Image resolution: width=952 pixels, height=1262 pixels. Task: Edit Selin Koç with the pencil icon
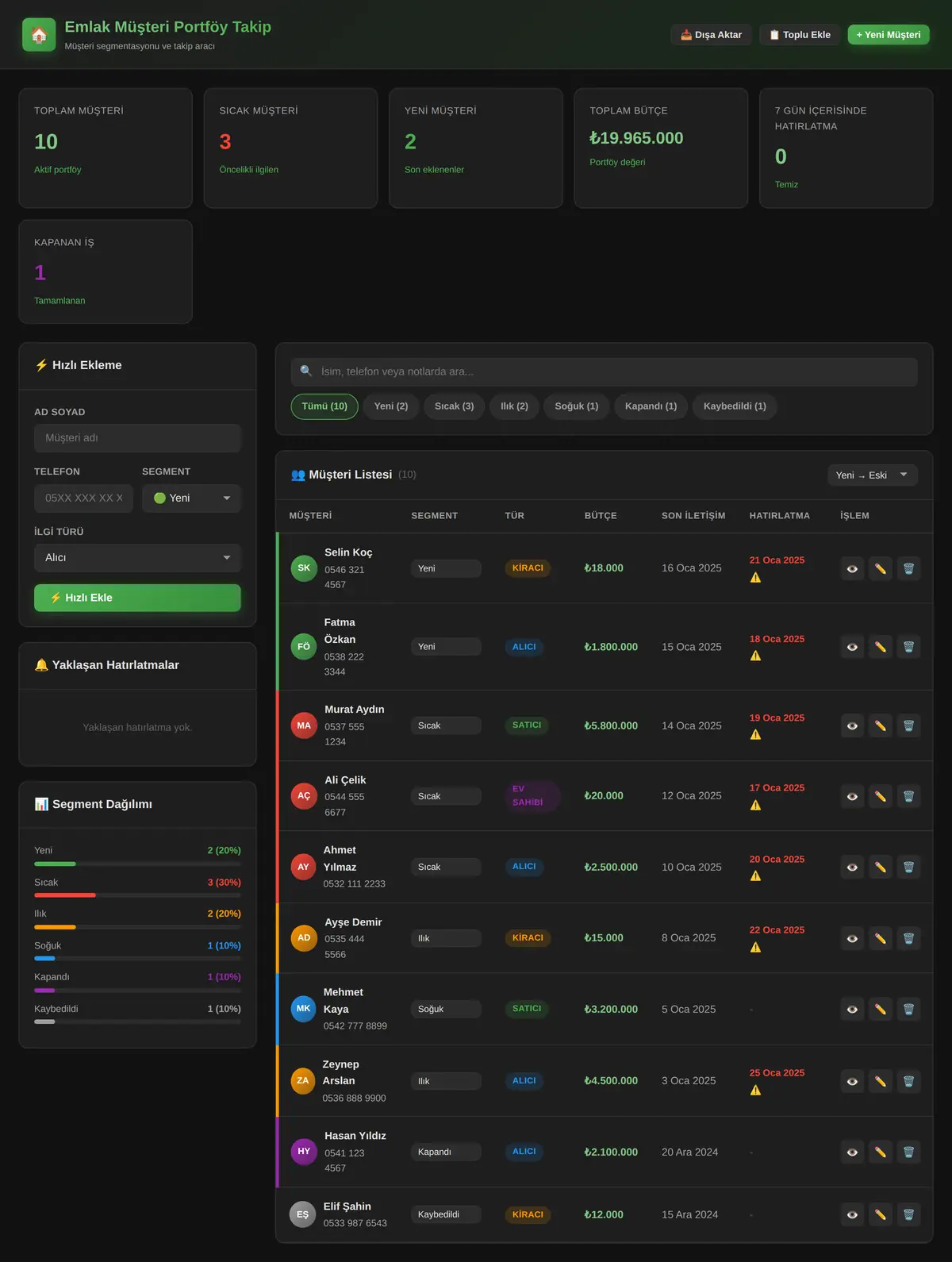point(881,568)
